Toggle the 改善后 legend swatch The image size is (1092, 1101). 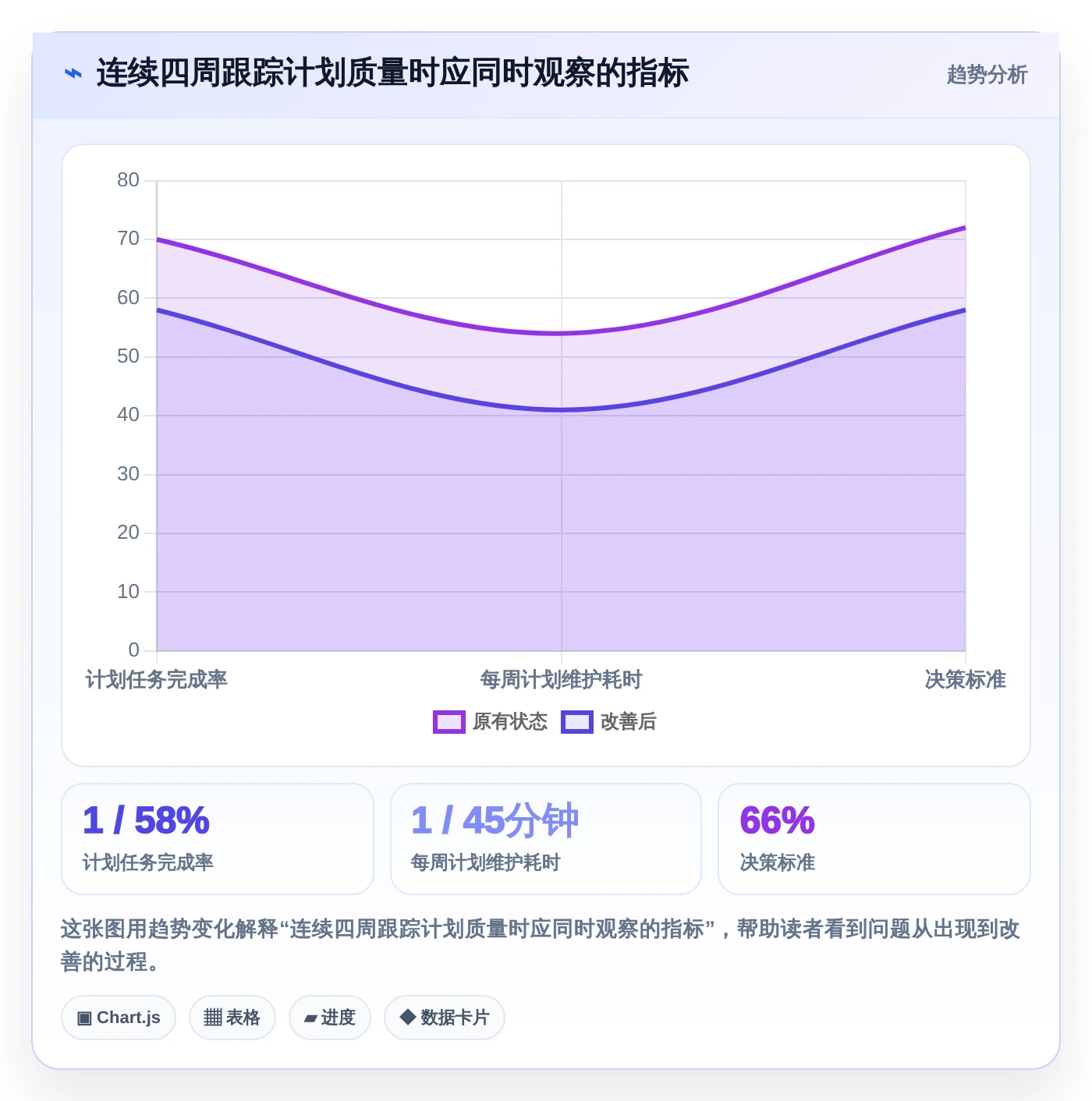(576, 722)
